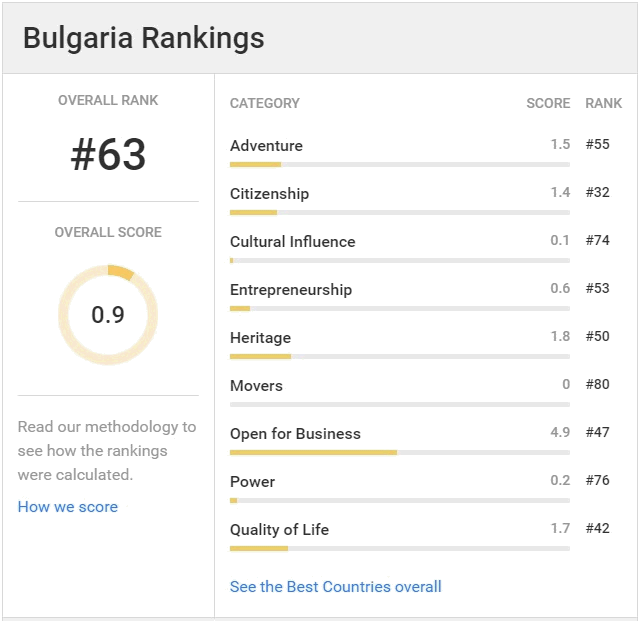This screenshot has width=640, height=621.
Task: Click the Open for Business progress bar
Action: pos(400,452)
